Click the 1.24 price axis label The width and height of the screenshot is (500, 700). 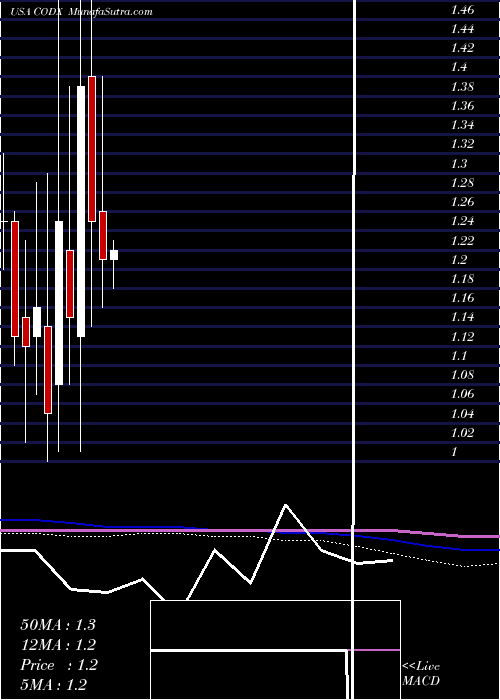click(462, 221)
